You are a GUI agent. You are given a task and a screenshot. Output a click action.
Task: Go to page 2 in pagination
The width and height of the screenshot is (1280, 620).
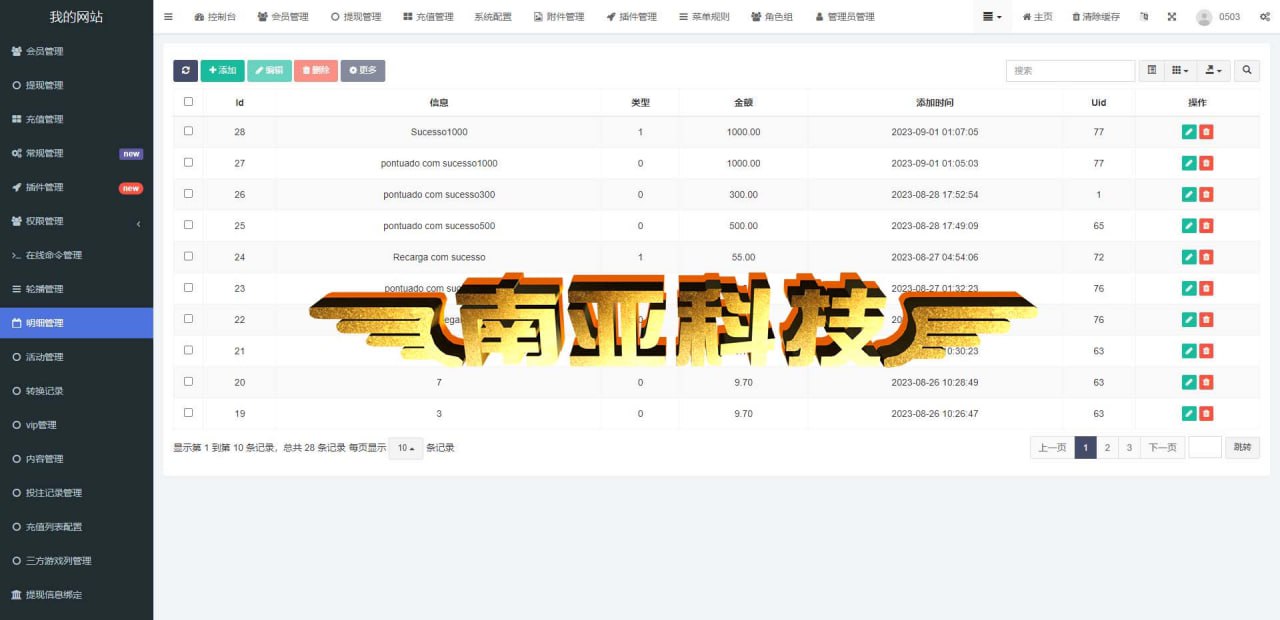coord(1107,448)
